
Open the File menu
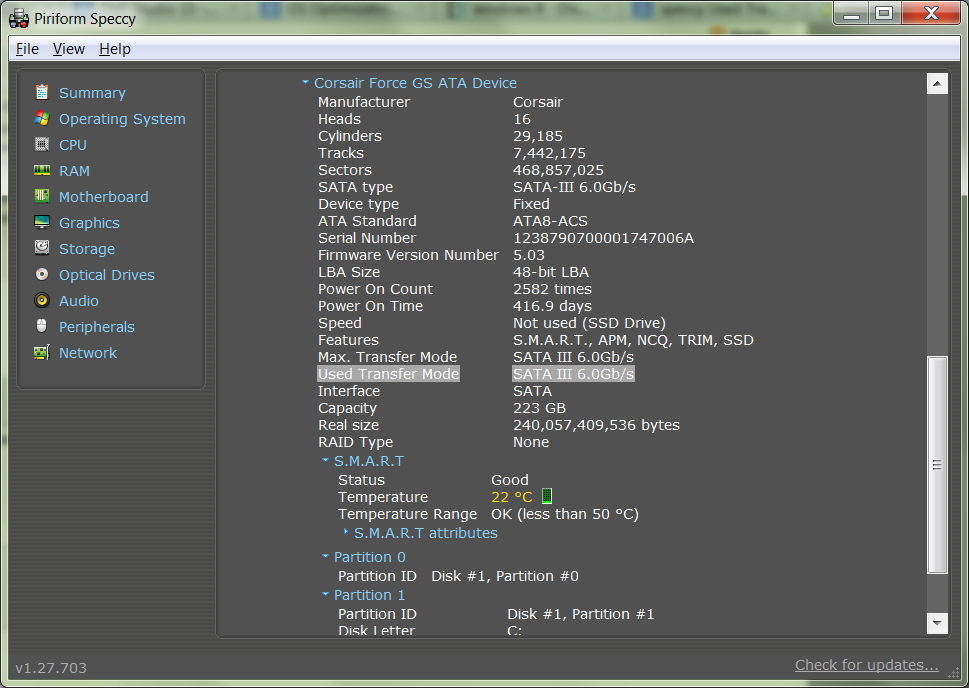coord(27,49)
